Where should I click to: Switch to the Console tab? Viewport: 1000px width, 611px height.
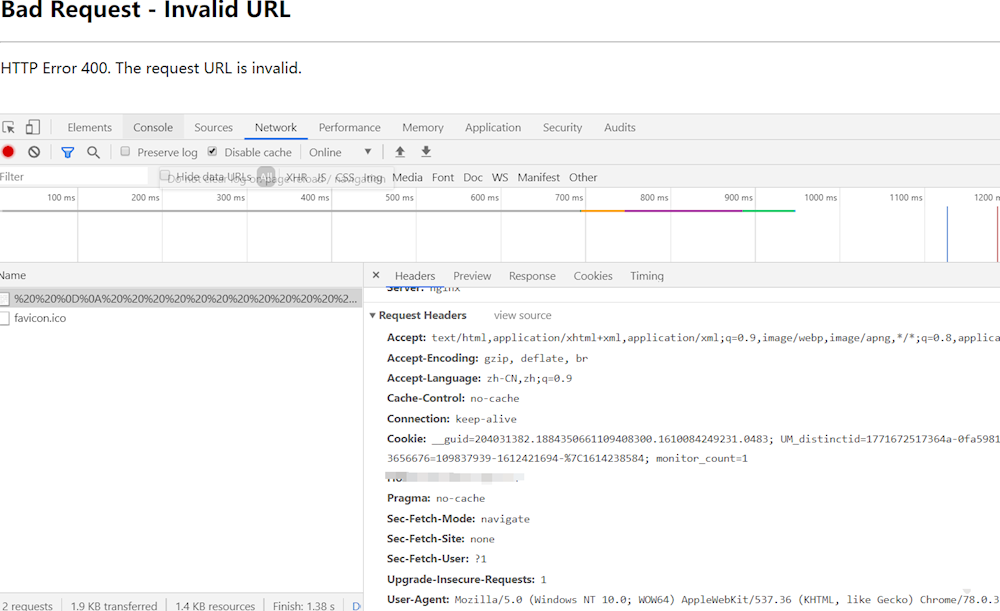point(153,128)
